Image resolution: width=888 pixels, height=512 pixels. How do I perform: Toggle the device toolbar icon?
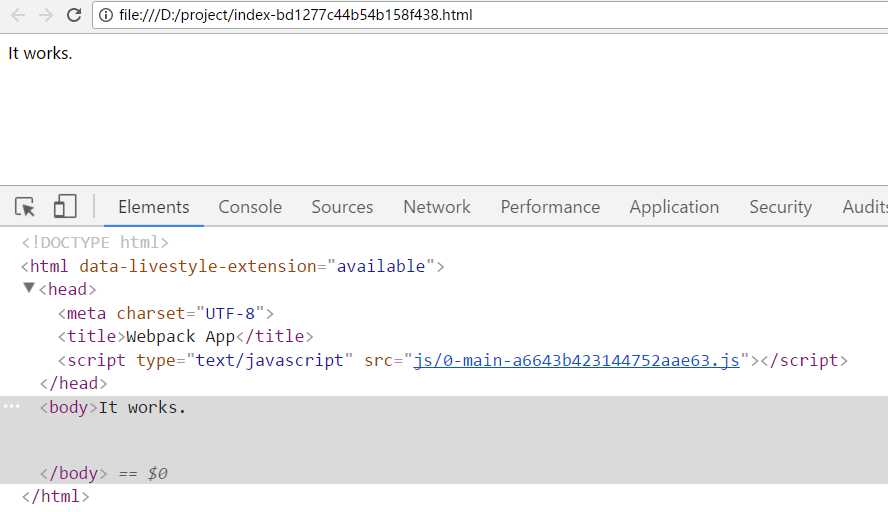point(65,207)
